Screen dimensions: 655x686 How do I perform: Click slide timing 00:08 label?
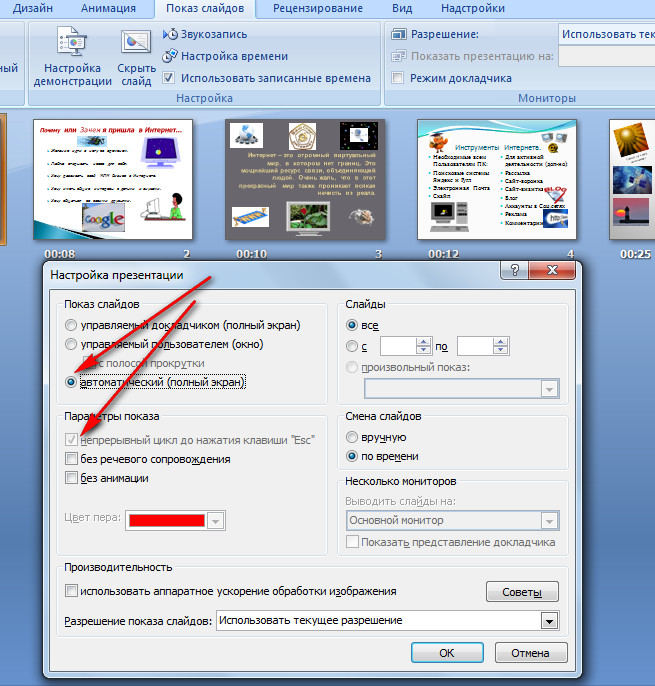(60, 254)
